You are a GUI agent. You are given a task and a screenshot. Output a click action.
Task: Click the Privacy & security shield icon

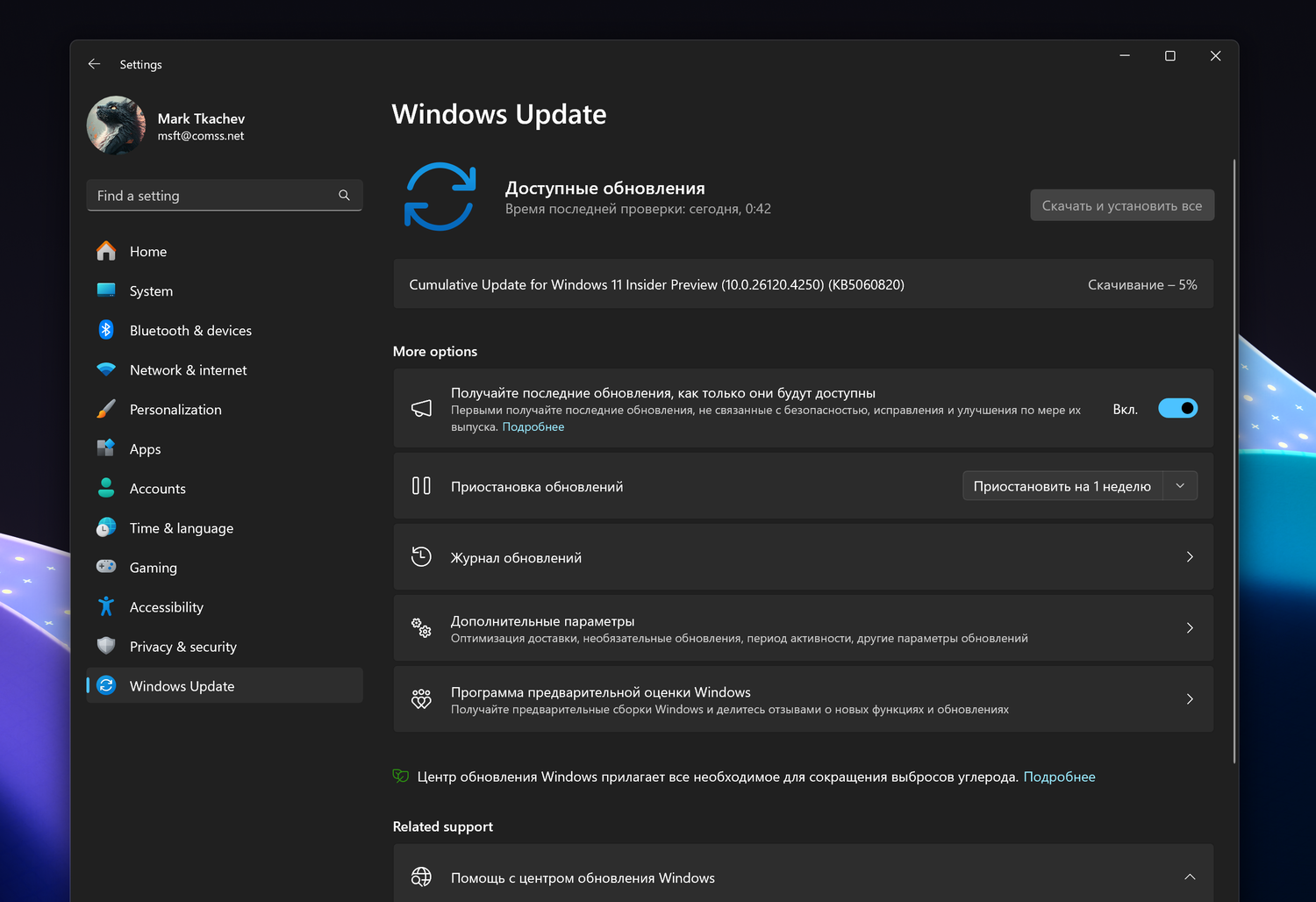106,646
